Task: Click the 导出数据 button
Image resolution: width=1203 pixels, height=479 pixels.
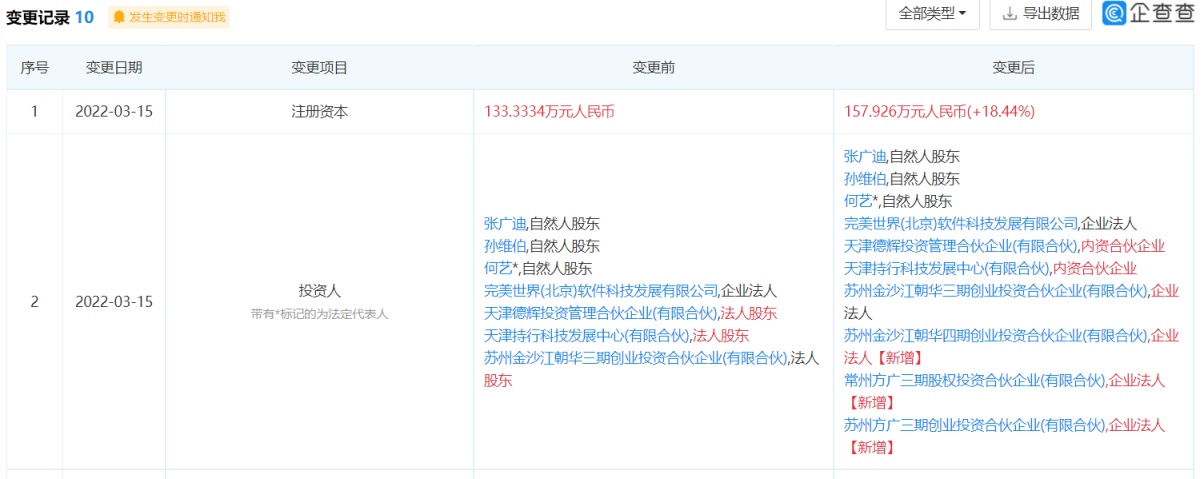Action: (x=1040, y=14)
